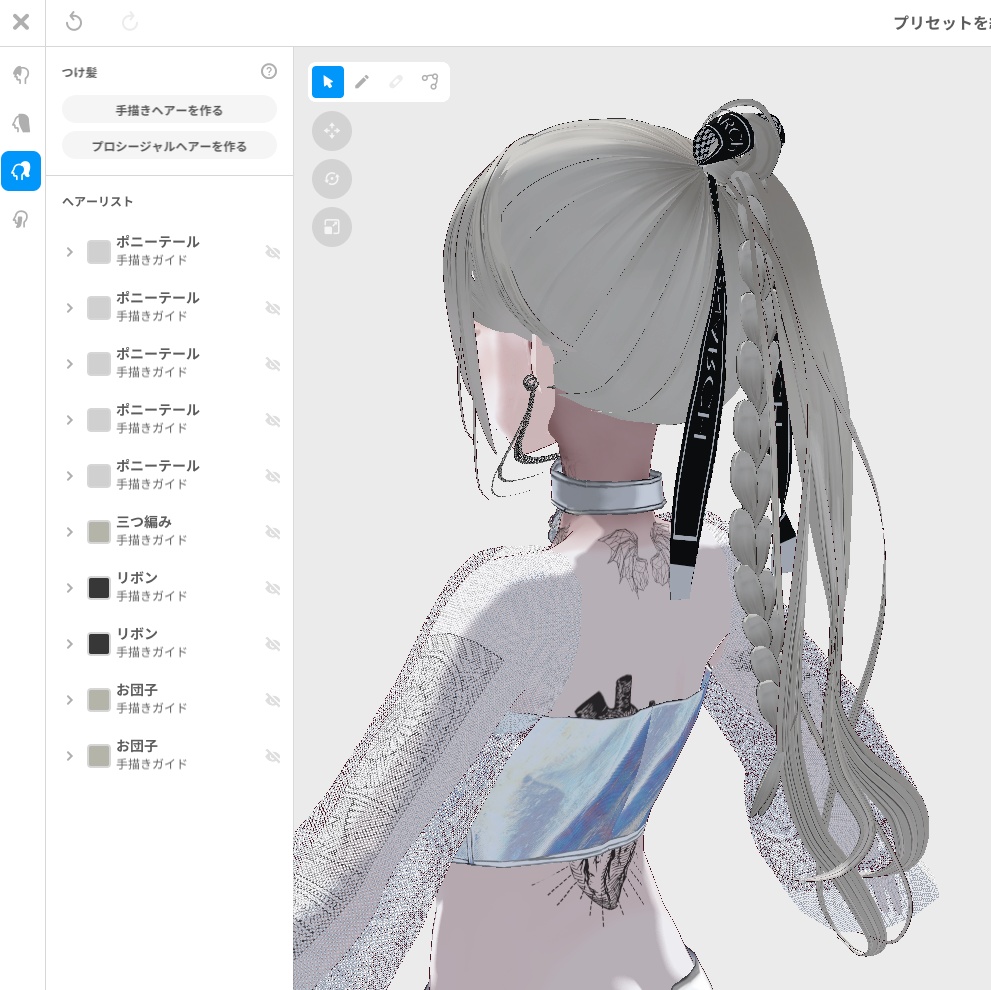This screenshot has height=990, width=991.
Task: Click the rotate gizmo icon
Action: click(x=332, y=179)
